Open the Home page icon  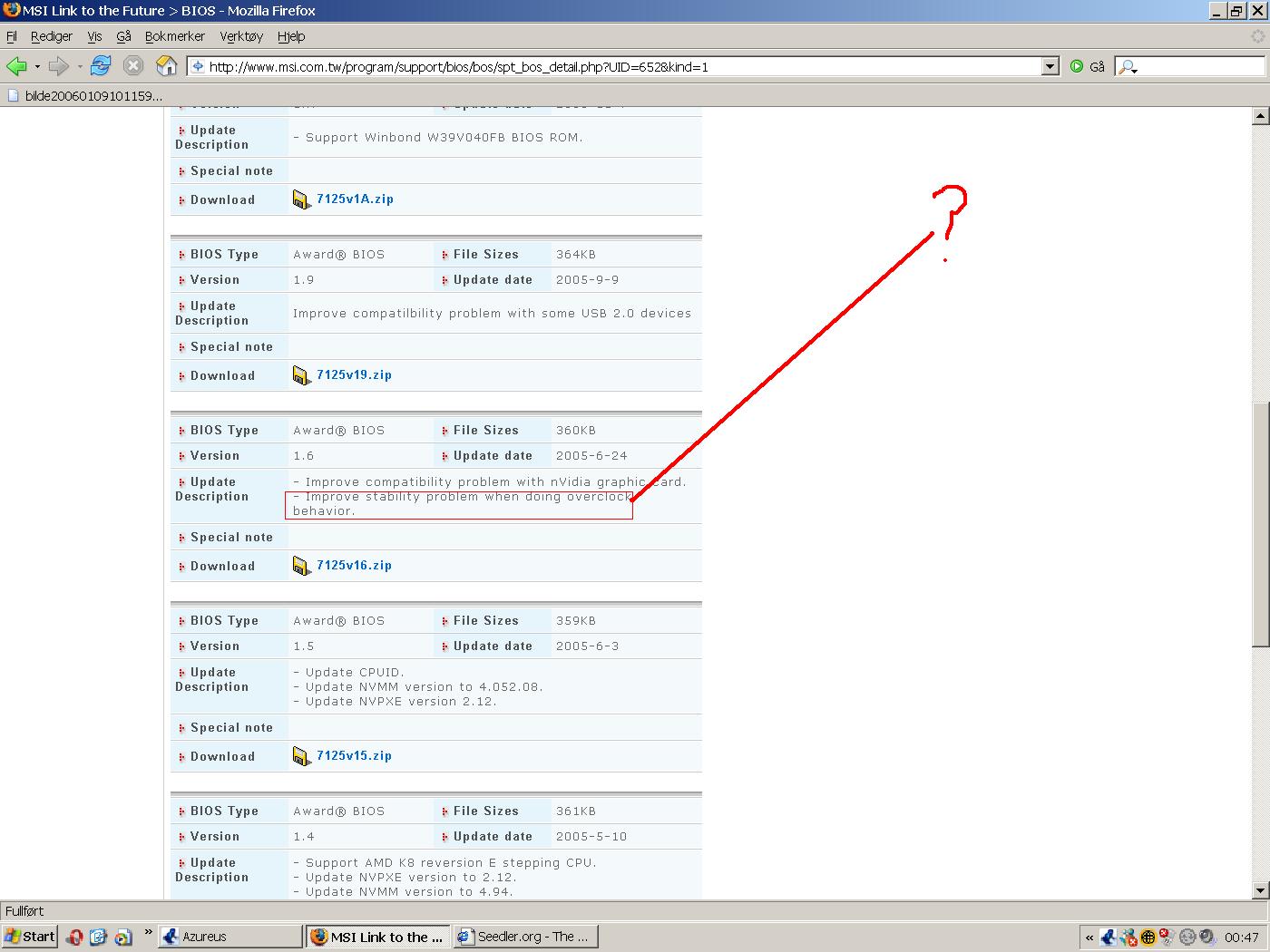(x=166, y=66)
